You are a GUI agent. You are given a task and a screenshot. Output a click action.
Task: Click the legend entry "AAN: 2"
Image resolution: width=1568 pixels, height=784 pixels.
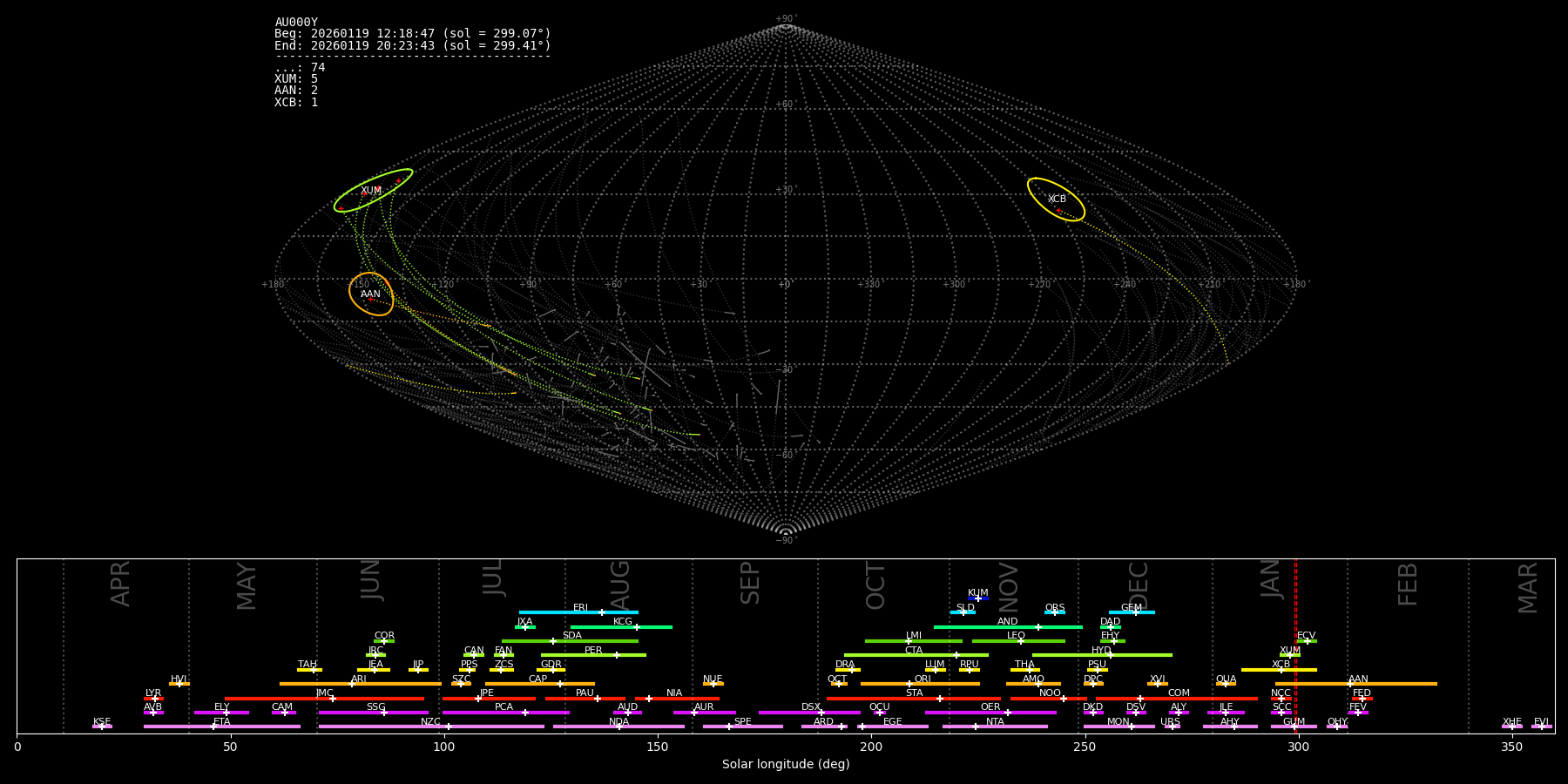(x=296, y=91)
